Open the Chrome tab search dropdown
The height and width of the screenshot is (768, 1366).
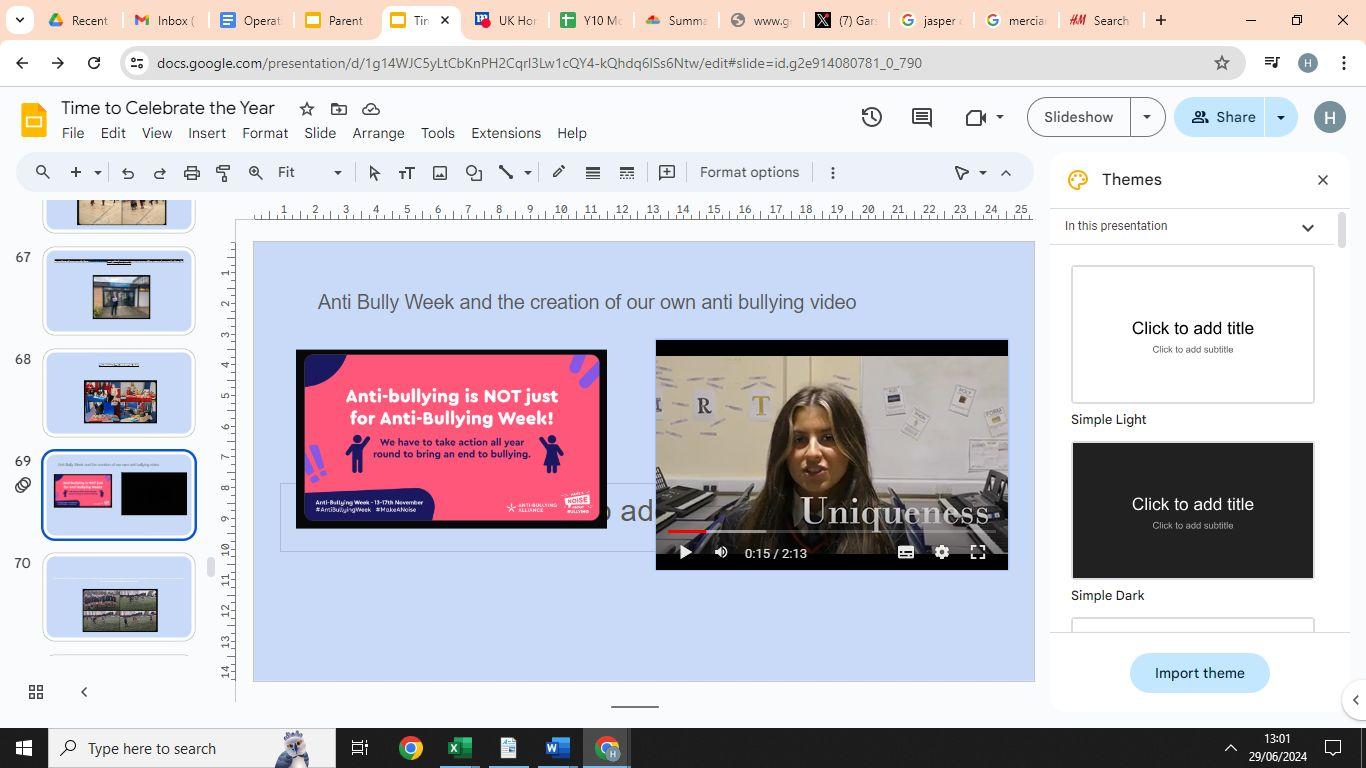(x=19, y=20)
